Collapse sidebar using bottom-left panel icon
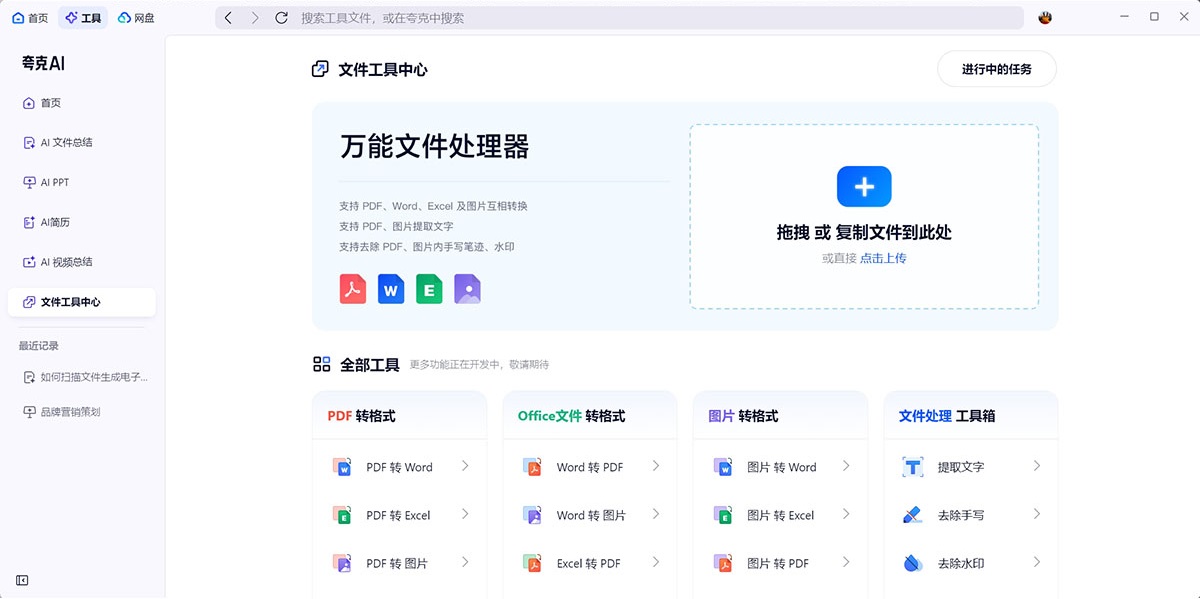Screen dimensions: 1200x599 point(22,580)
